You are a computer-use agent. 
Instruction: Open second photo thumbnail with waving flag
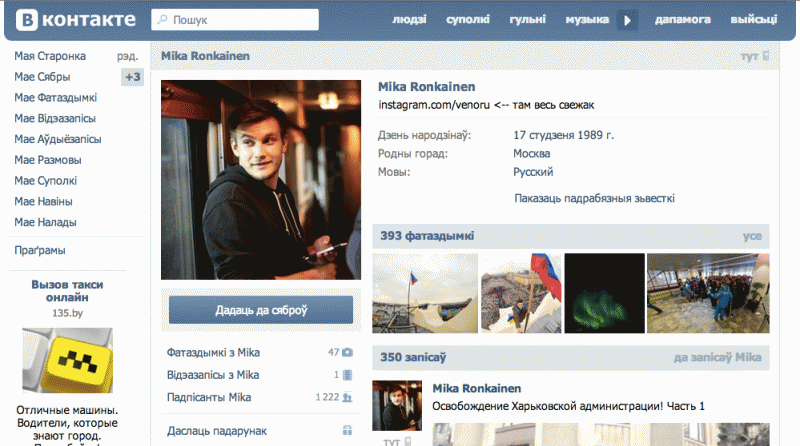(x=521, y=293)
